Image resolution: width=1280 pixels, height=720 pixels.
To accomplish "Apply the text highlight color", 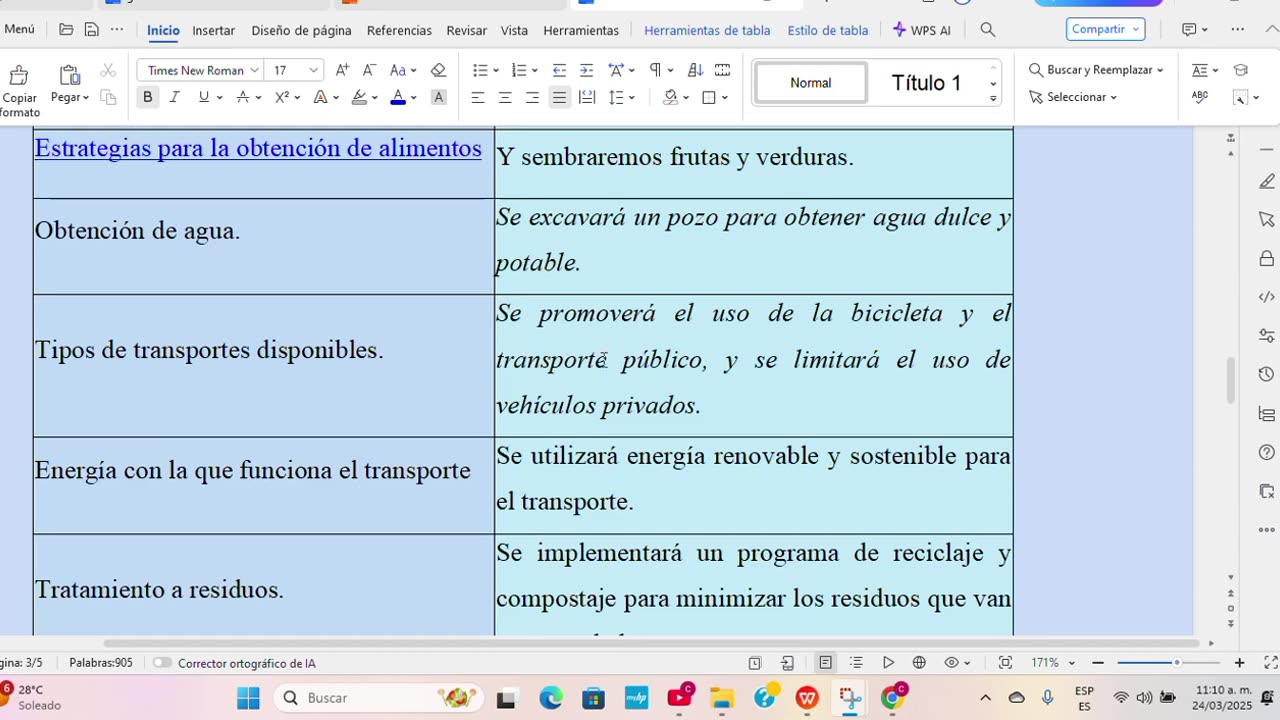I will (359, 97).
